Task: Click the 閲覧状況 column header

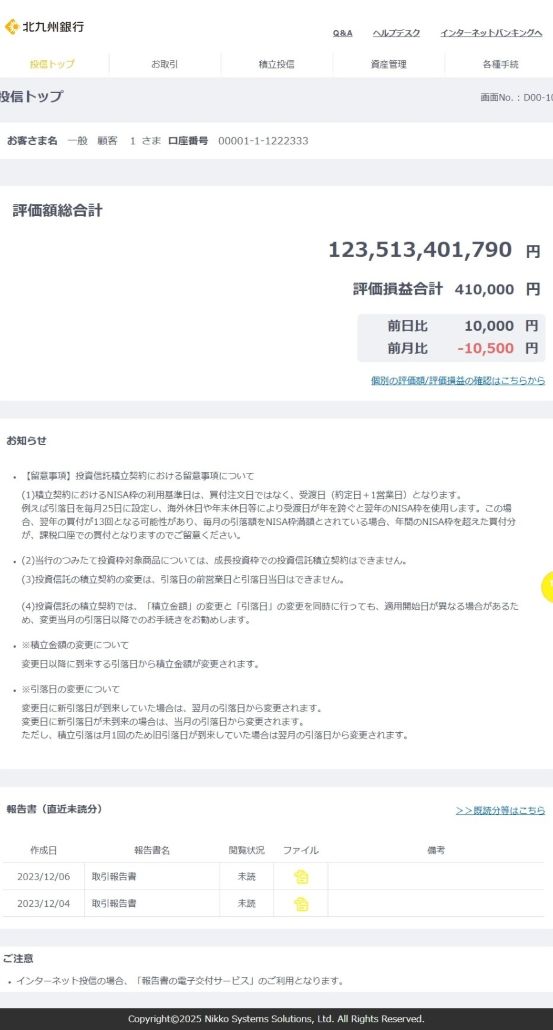Action: click(x=246, y=850)
